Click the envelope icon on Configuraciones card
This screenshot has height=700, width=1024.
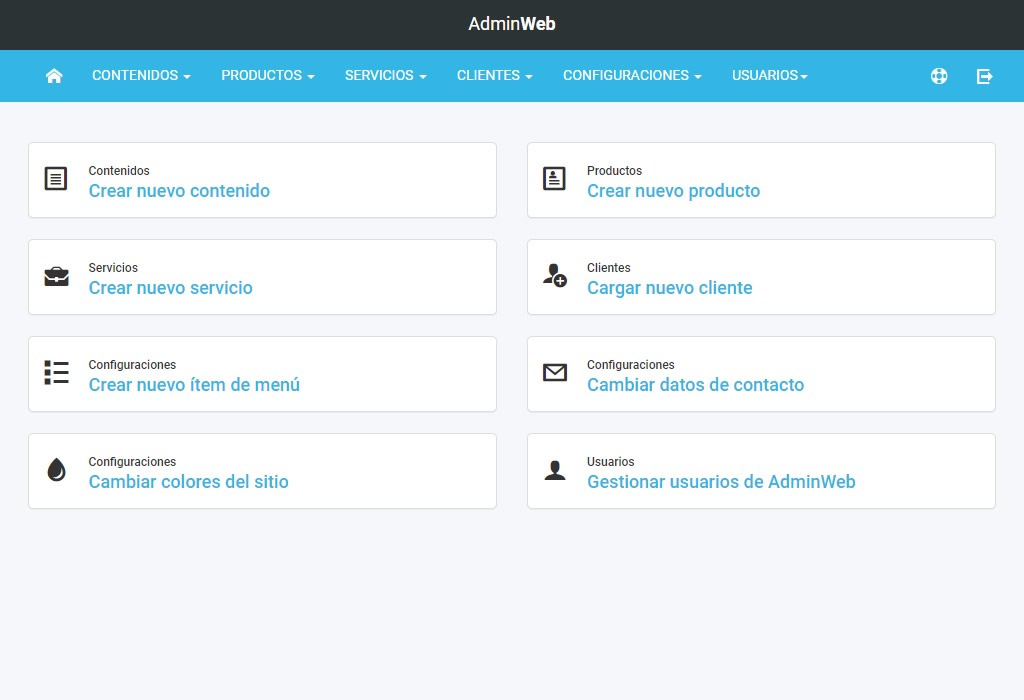[x=554, y=373]
